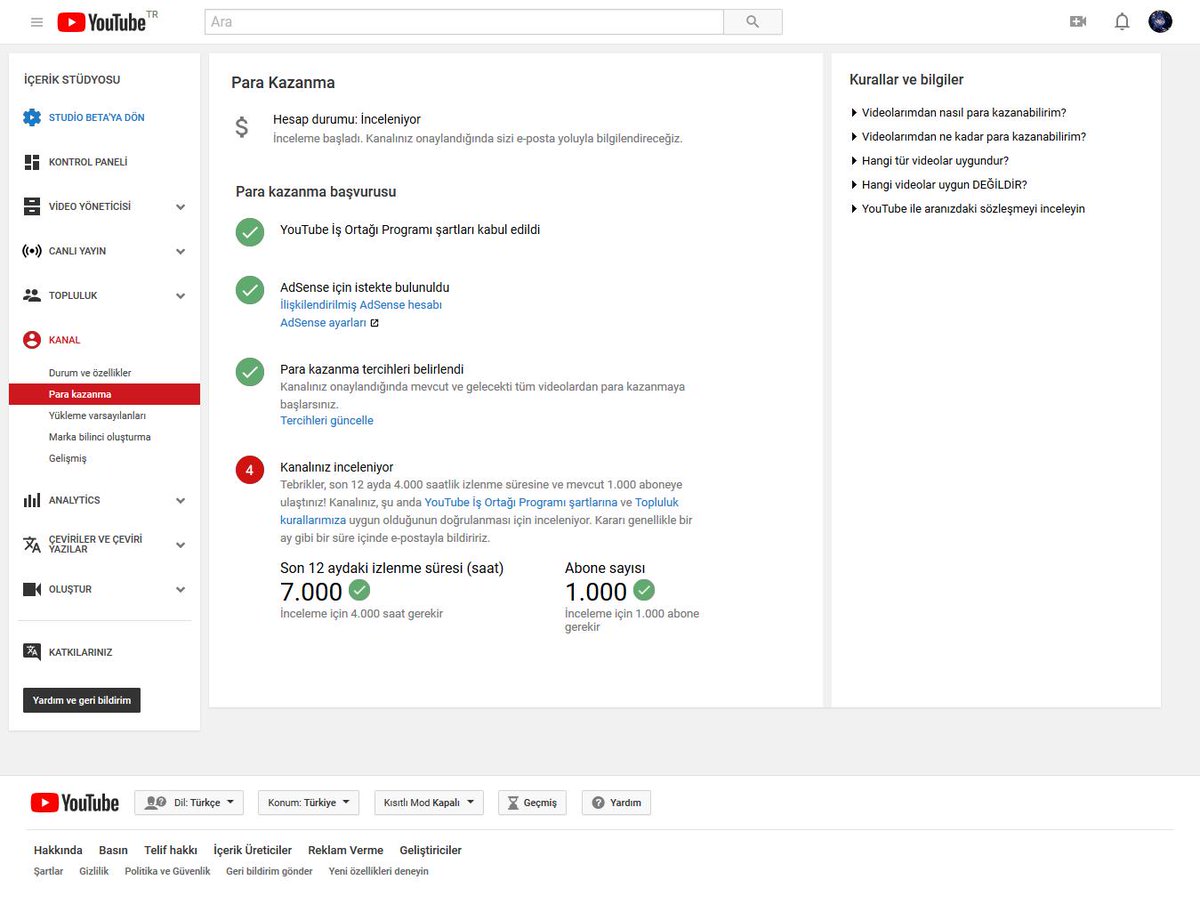Click the search magnifier button
This screenshot has width=1200, height=904.
pyautogui.click(x=753, y=22)
